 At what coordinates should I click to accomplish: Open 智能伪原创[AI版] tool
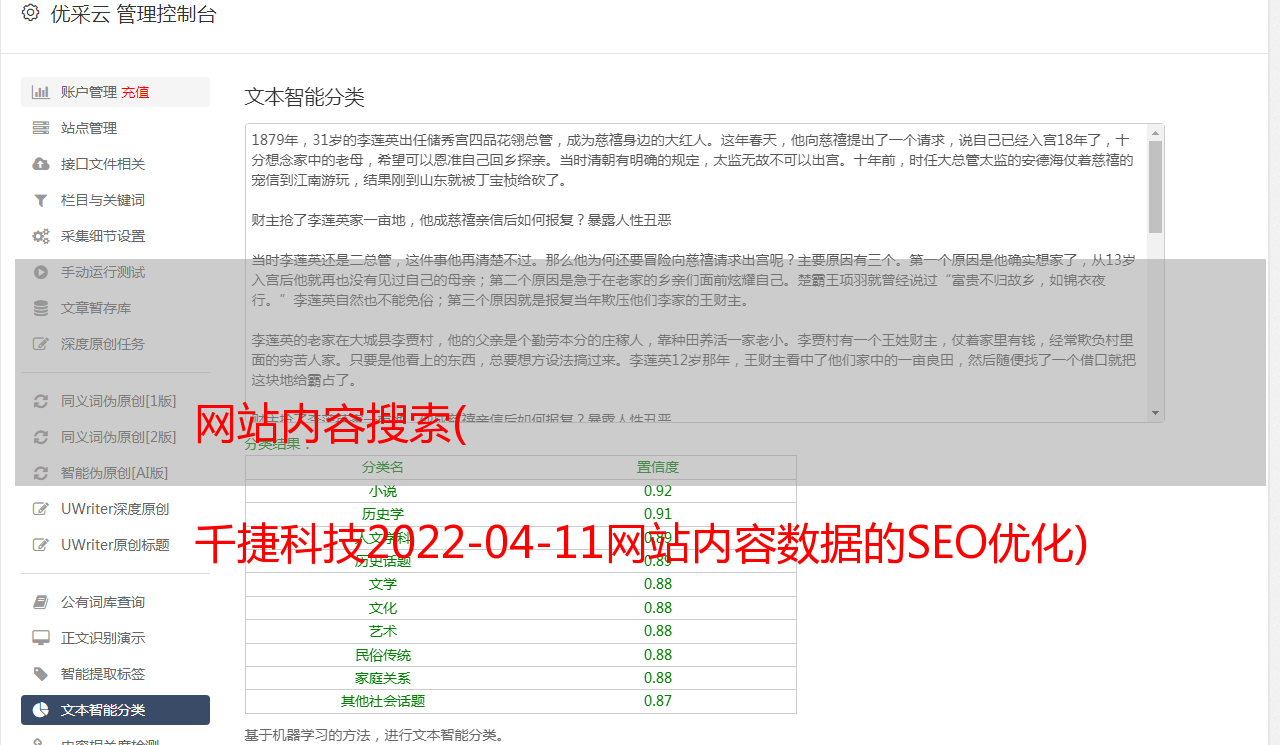pyautogui.click(x=115, y=473)
